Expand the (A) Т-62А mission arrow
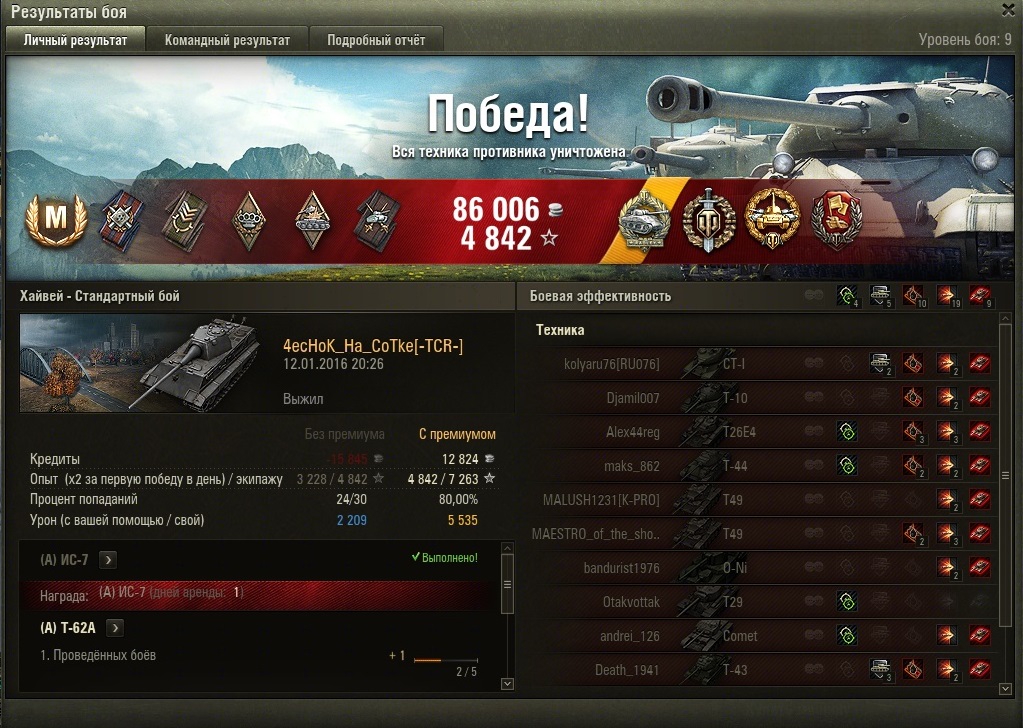The height and width of the screenshot is (728, 1023). (115, 628)
